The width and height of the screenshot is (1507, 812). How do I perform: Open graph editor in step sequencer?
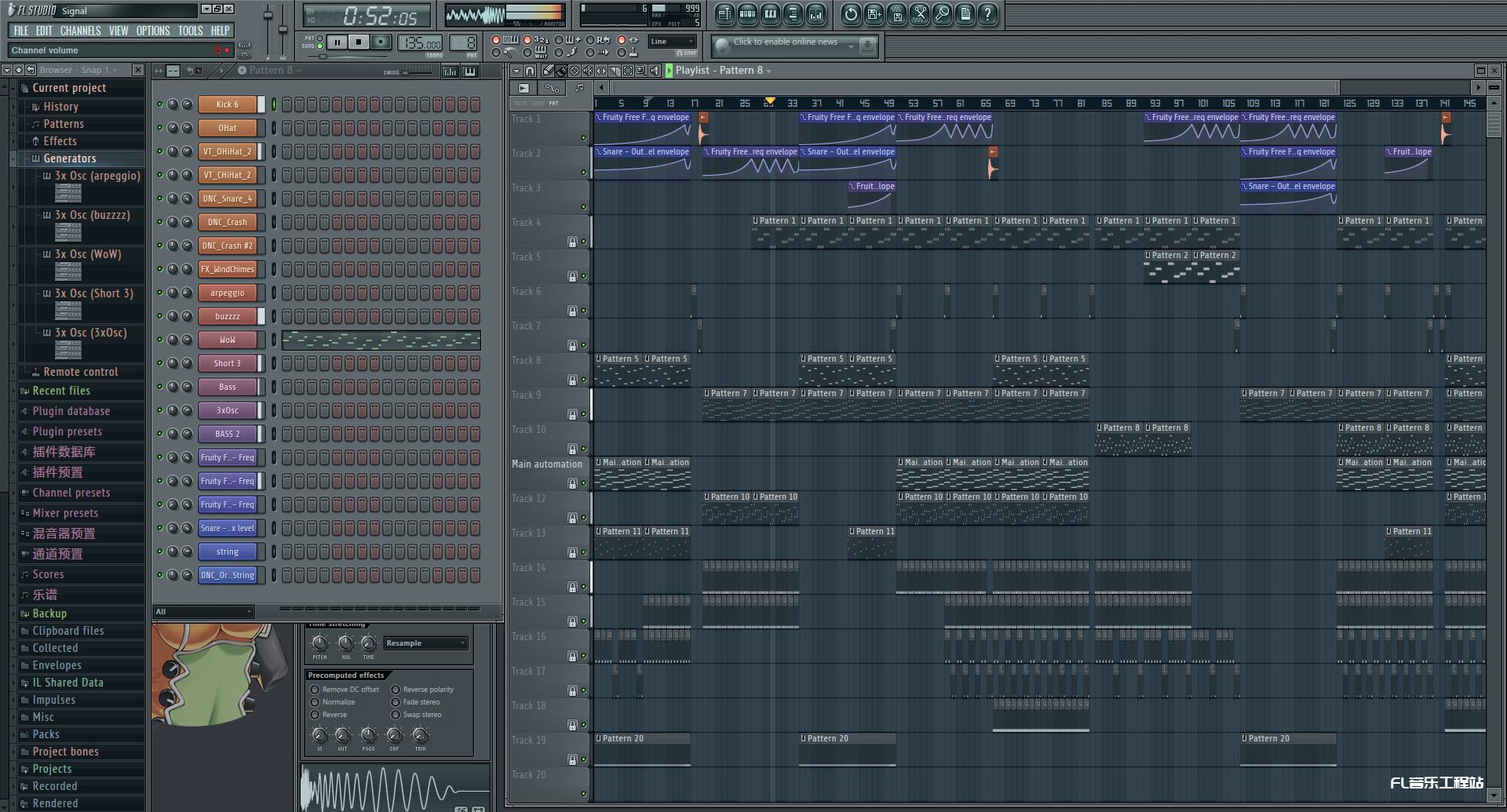pyautogui.click(x=451, y=71)
